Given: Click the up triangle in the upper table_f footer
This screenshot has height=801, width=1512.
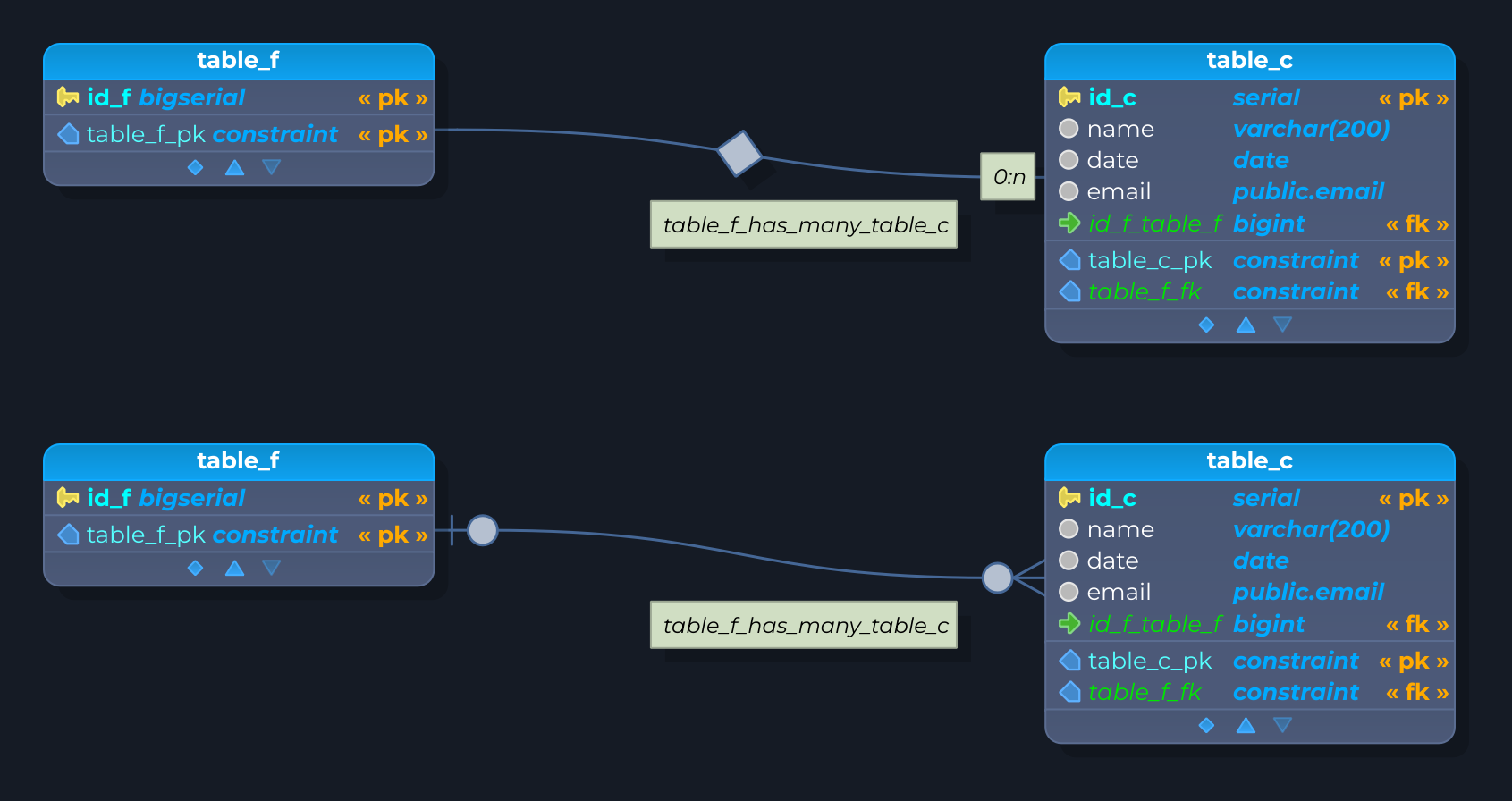Looking at the screenshot, I should coord(234,167).
